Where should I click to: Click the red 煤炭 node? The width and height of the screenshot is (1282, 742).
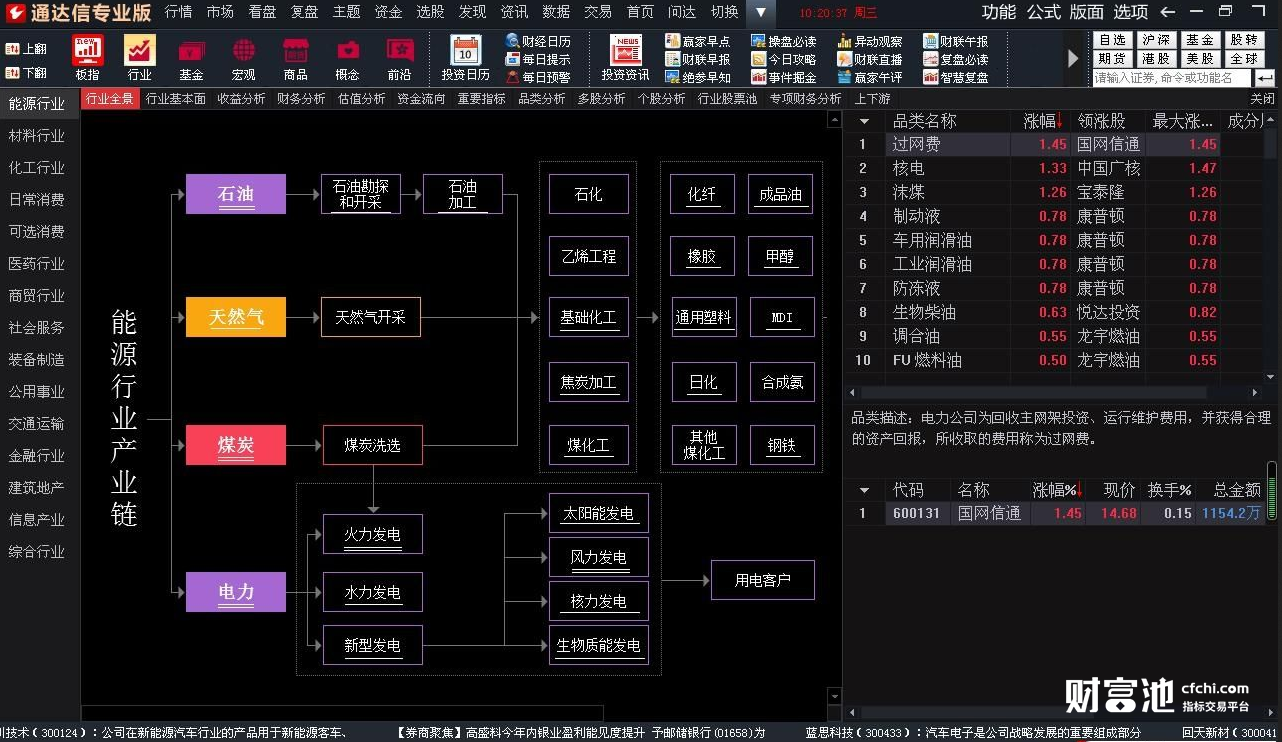point(236,445)
